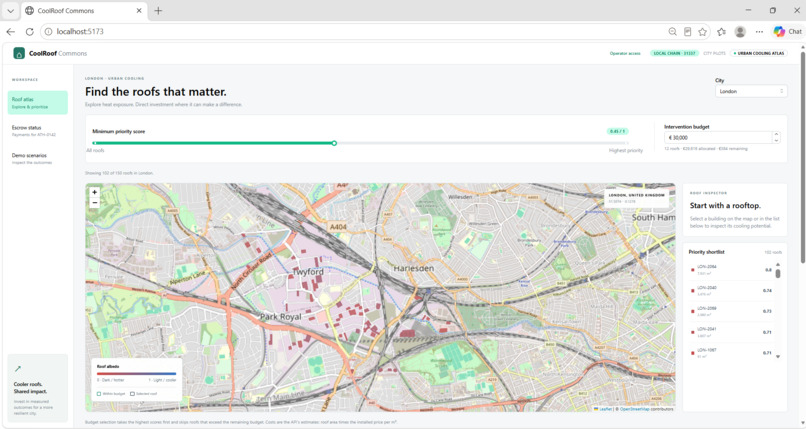Click the 0.45 / 1 score badge
806x429 pixels.
coord(617,132)
